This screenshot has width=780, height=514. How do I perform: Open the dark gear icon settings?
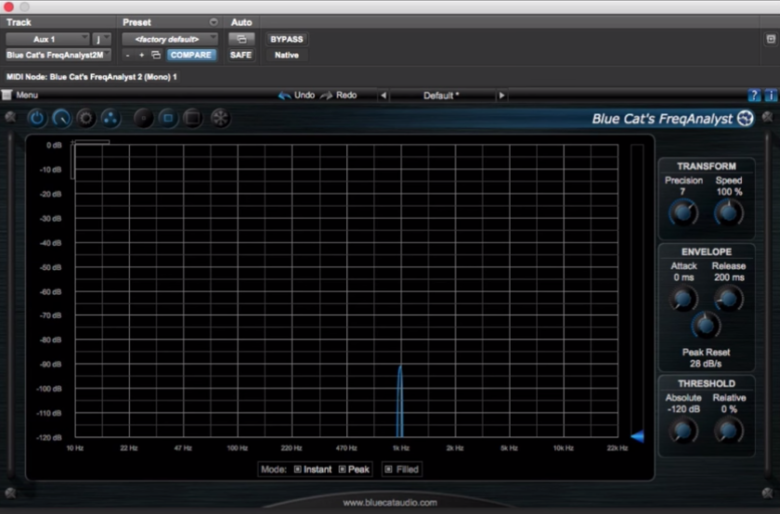[86, 118]
